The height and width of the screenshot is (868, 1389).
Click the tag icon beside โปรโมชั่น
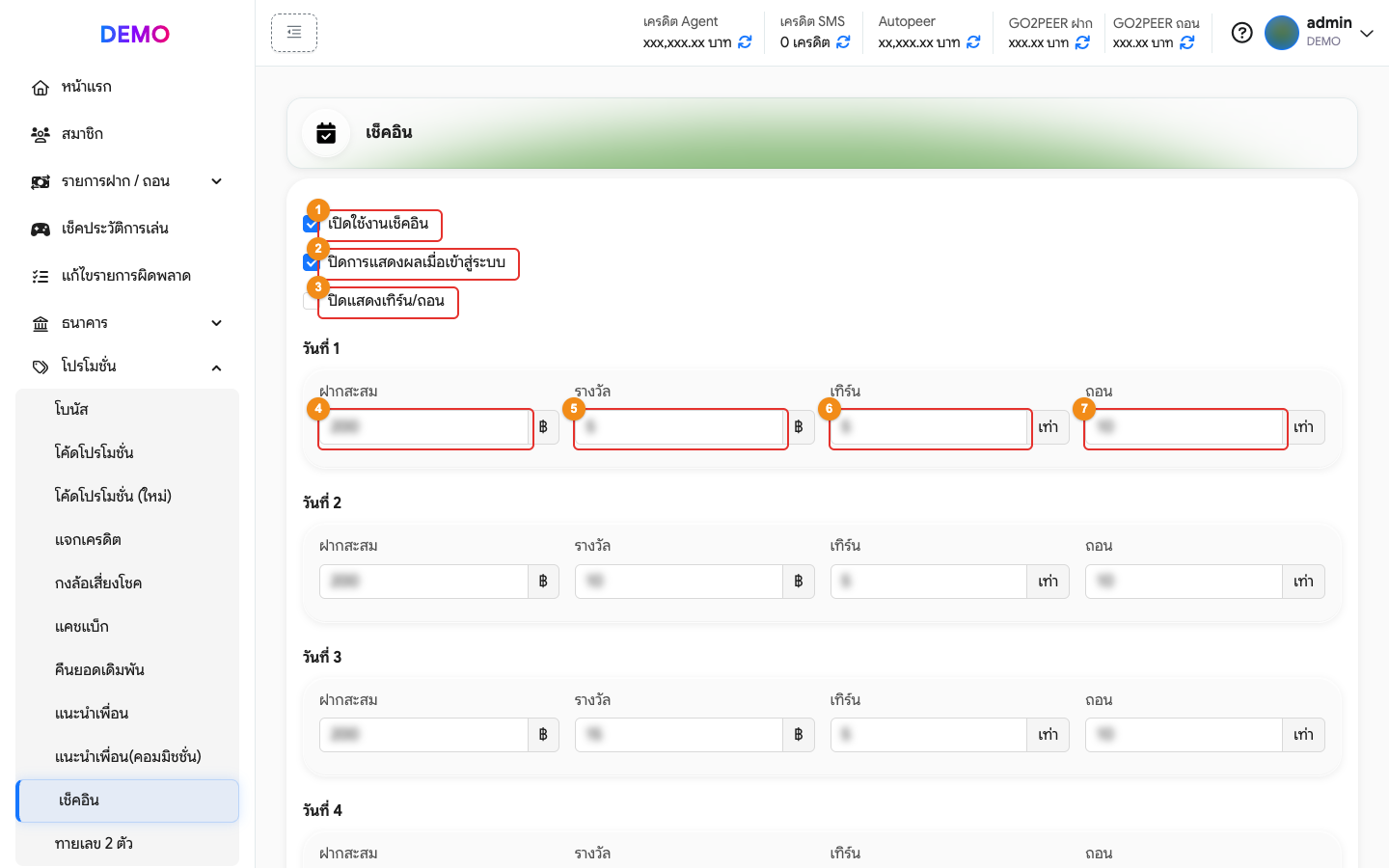click(41, 367)
